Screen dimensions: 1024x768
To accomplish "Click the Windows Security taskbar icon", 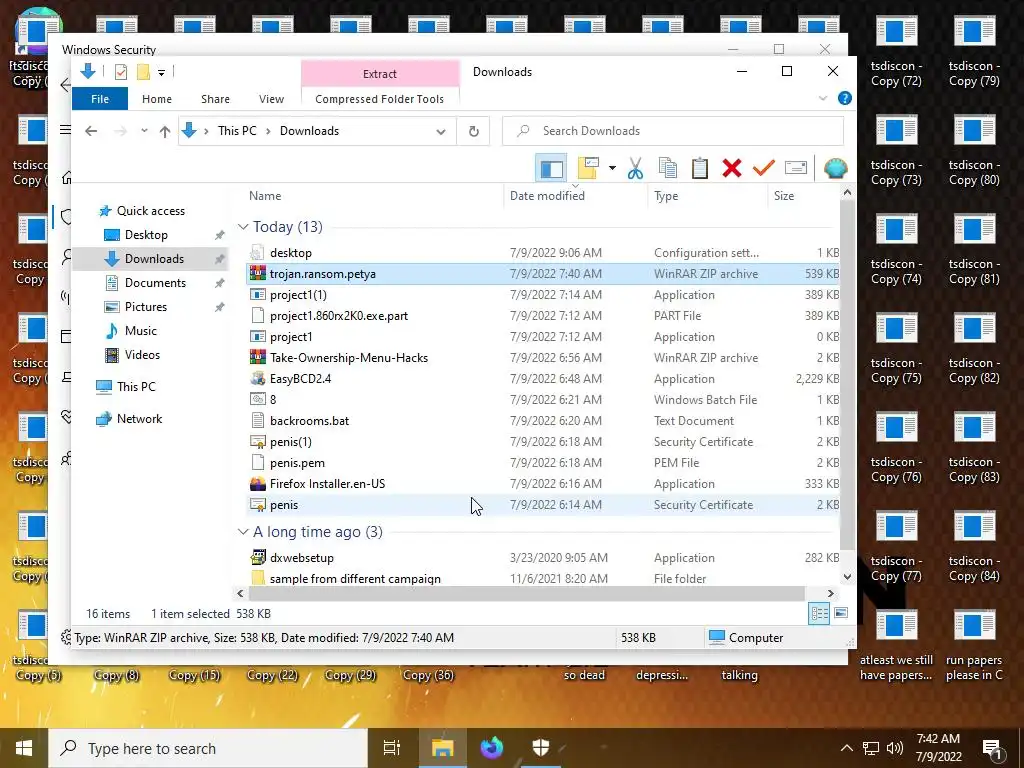I will 541,748.
